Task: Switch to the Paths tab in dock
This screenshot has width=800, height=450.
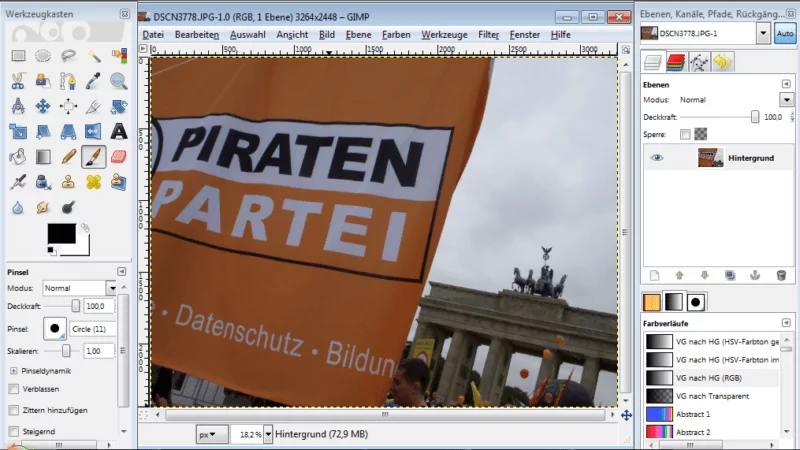Action: [x=699, y=63]
